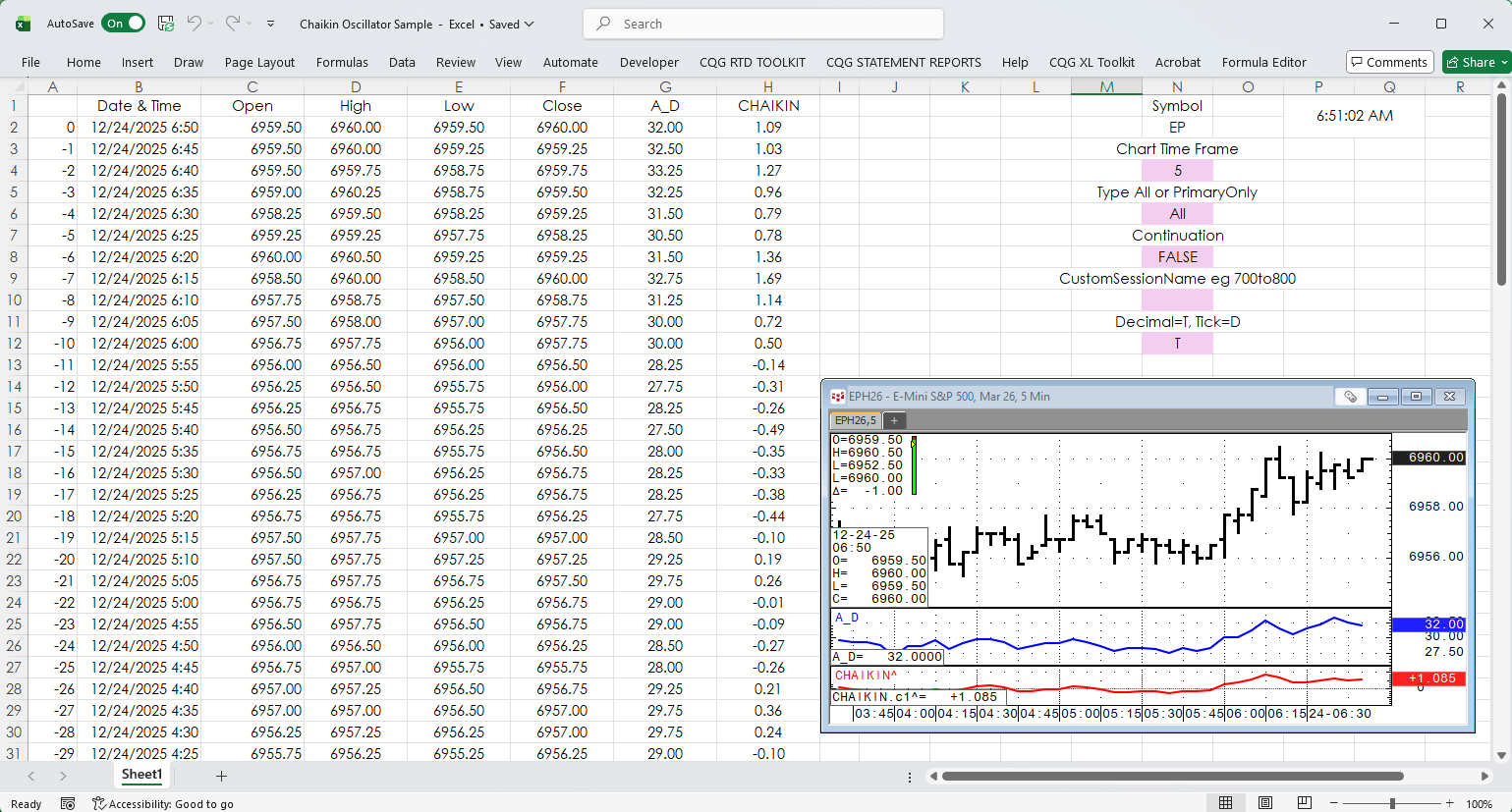The height and width of the screenshot is (812, 1512).
Task: Click the Redo arrow icon
Action: click(233, 24)
